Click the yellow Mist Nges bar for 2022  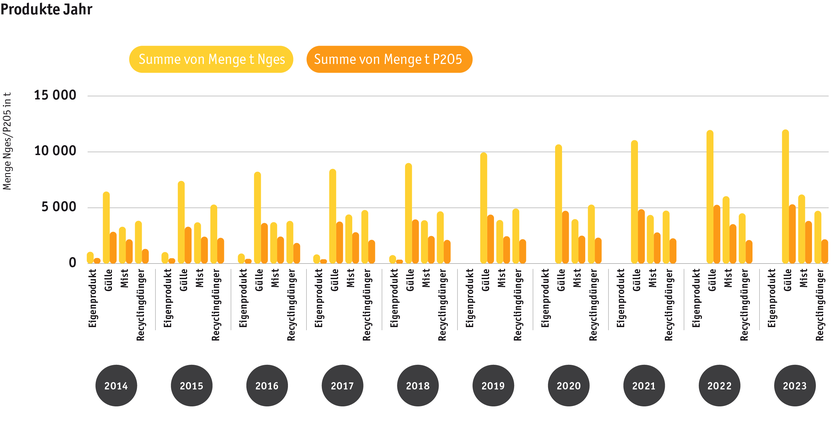[x=726, y=230]
